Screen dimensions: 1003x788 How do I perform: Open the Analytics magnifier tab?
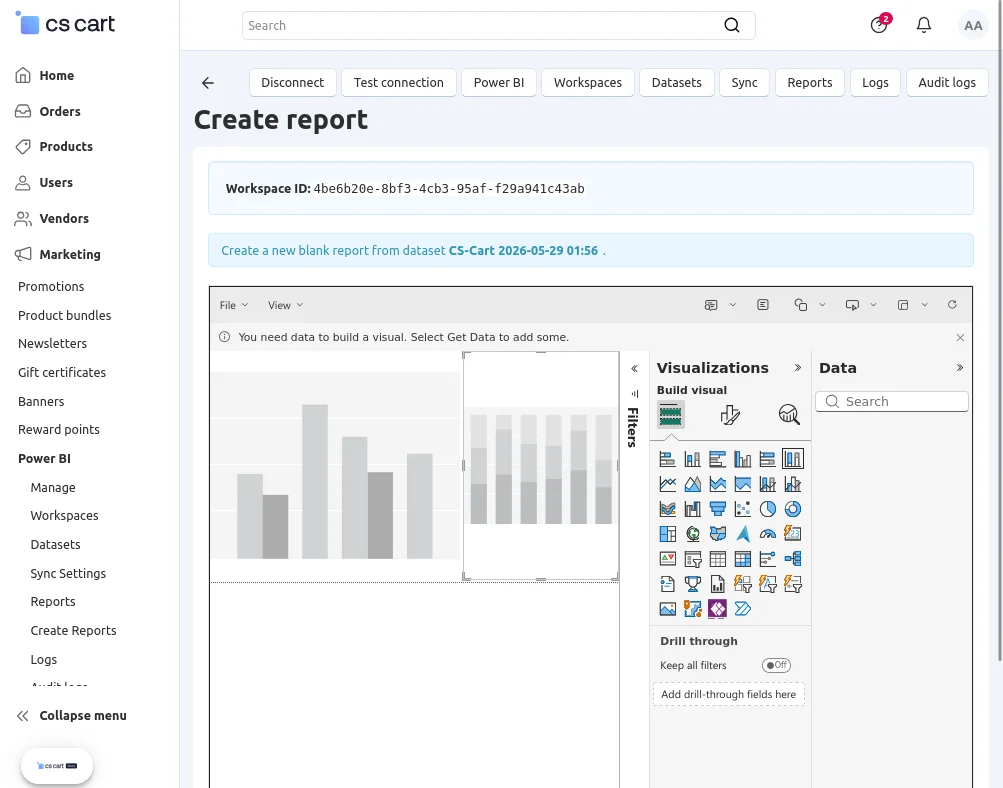click(x=789, y=414)
